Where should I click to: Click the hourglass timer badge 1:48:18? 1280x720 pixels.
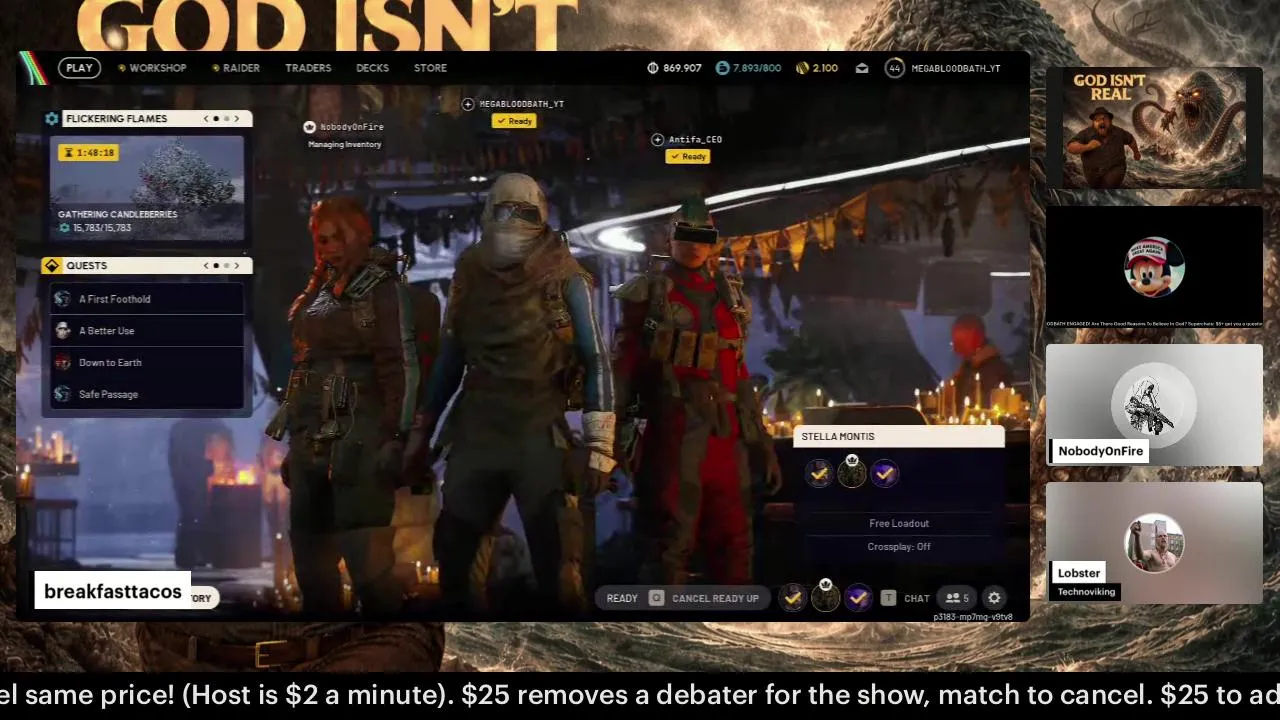(x=88, y=153)
